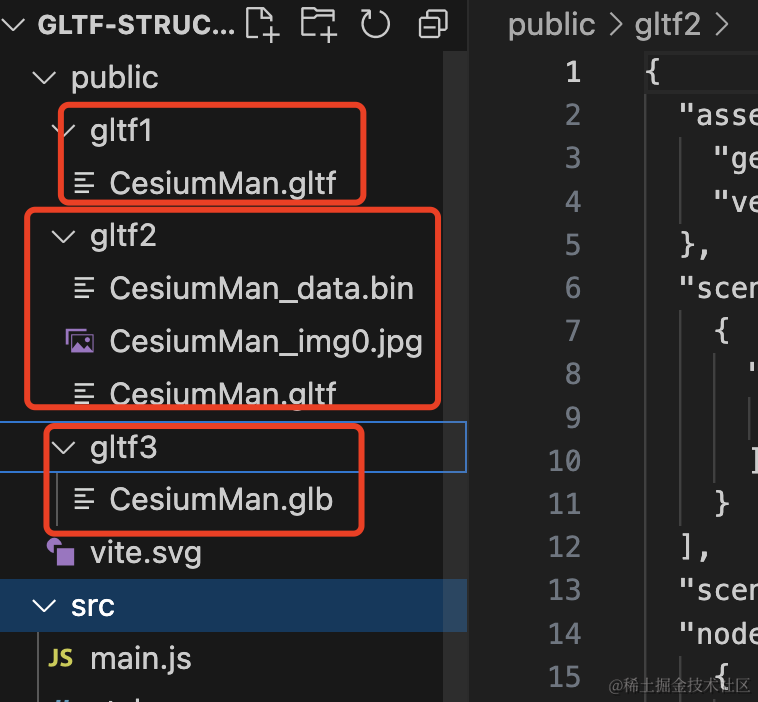Open main.js in the editor
The image size is (758, 702).
point(141,658)
